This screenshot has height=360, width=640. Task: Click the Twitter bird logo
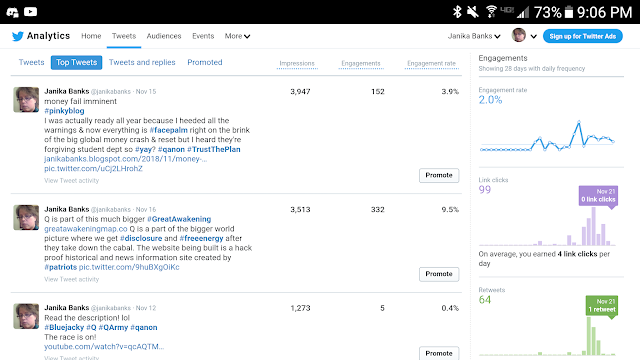[x=18, y=36]
